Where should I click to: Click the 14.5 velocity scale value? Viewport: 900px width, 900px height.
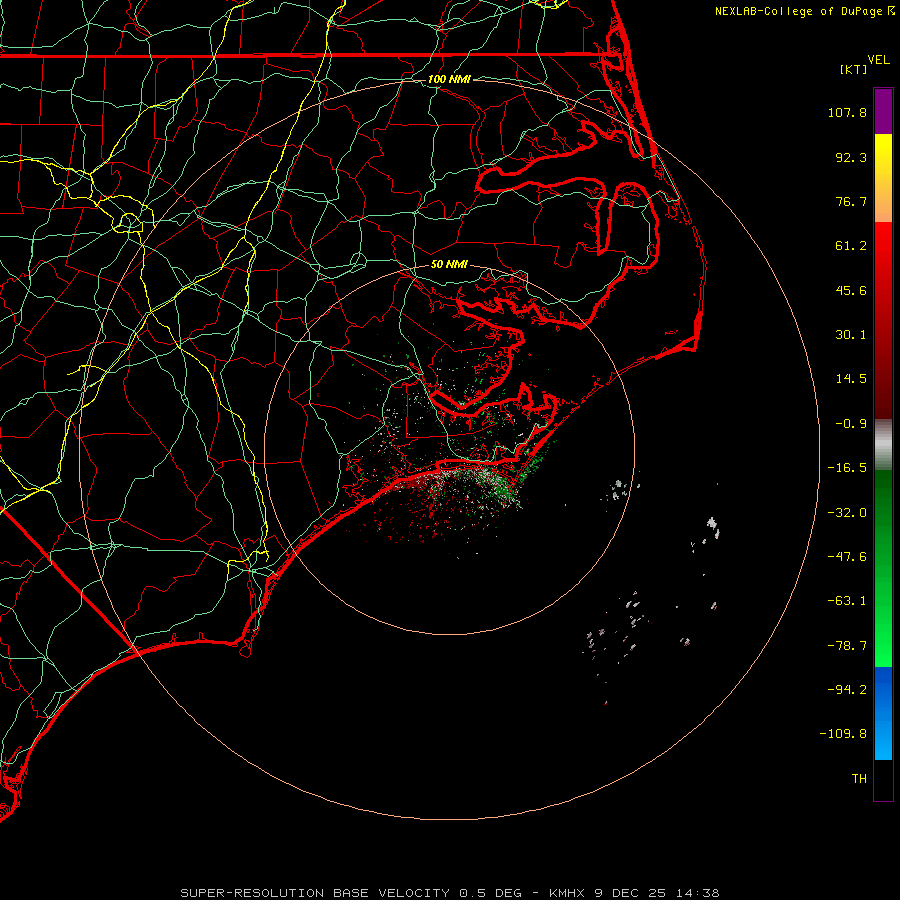(x=851, y=379)
